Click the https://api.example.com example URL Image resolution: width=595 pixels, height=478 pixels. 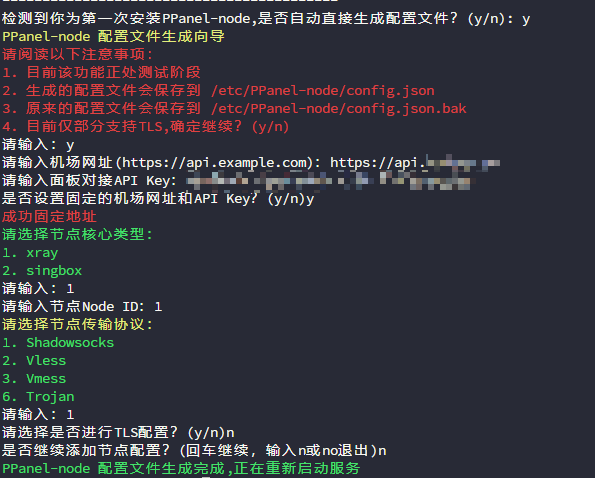pos(214,163)
